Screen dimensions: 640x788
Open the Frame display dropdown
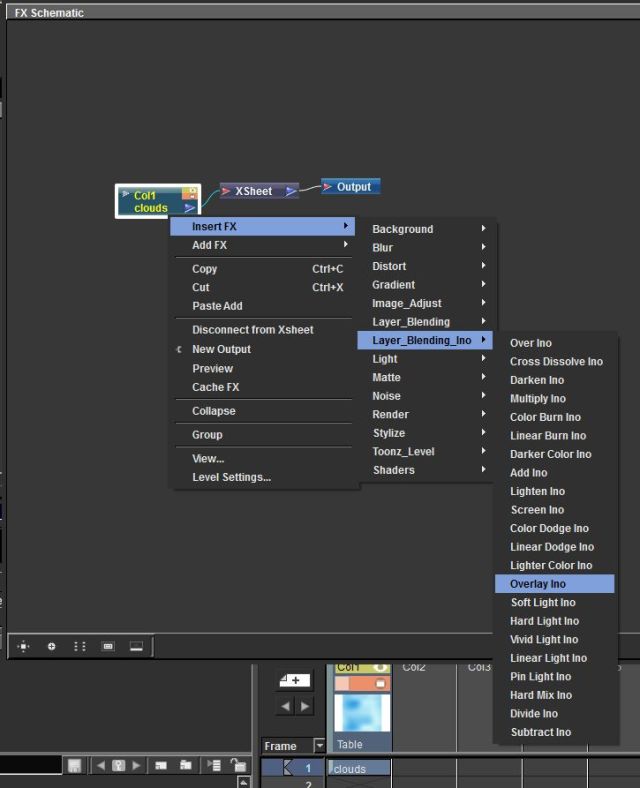320,746
